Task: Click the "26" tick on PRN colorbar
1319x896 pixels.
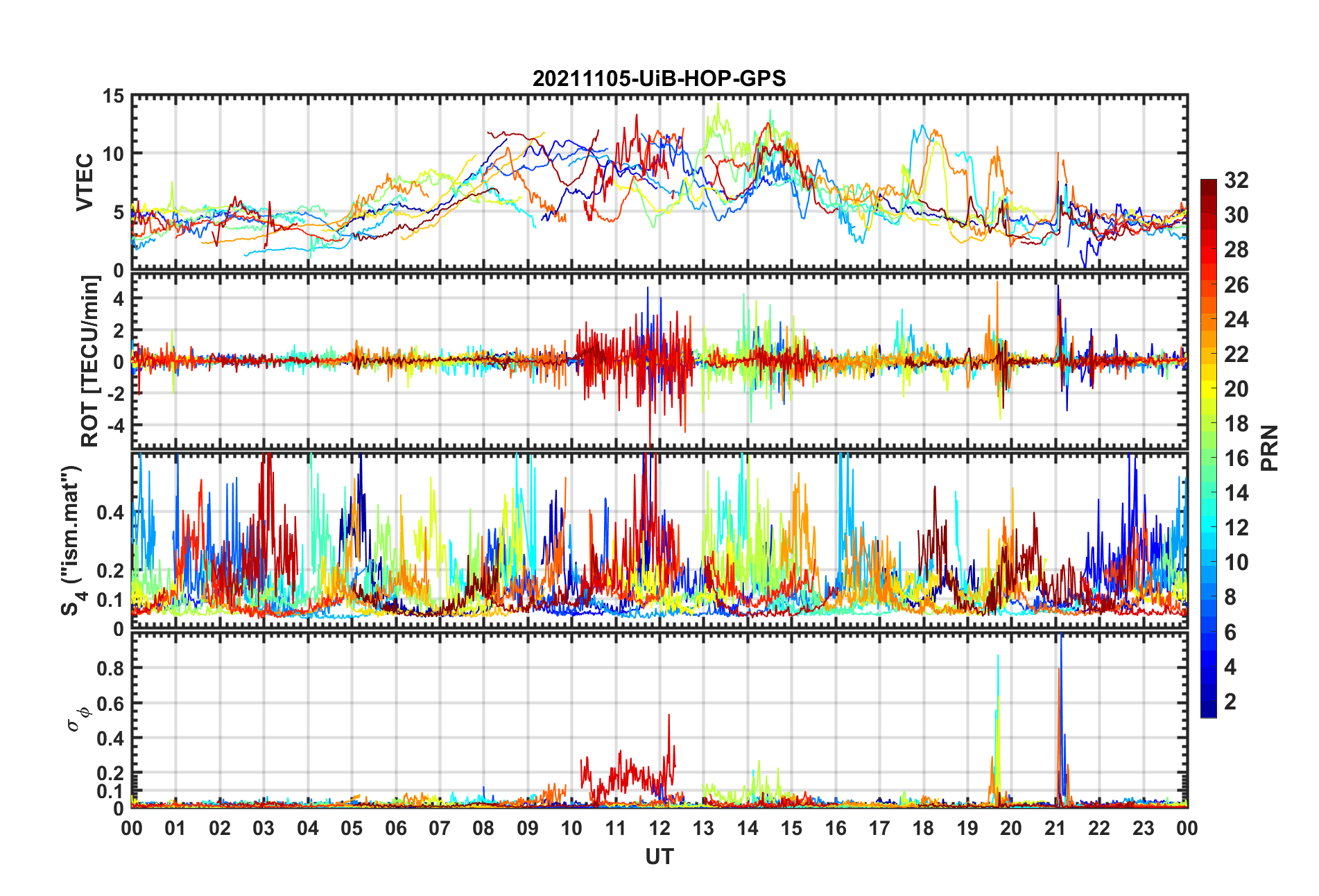Action: 1236,284
